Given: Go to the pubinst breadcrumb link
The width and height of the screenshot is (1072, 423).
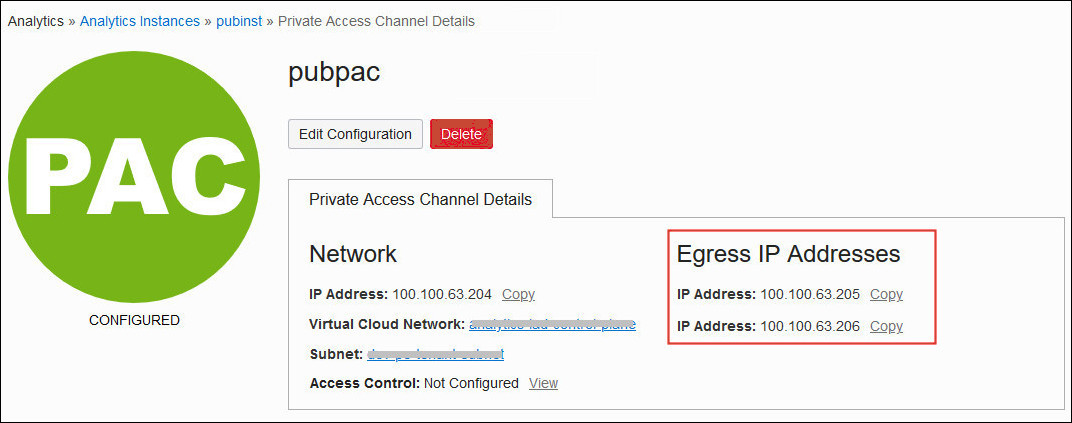Looking at the screenshot, I should point(236,21).
